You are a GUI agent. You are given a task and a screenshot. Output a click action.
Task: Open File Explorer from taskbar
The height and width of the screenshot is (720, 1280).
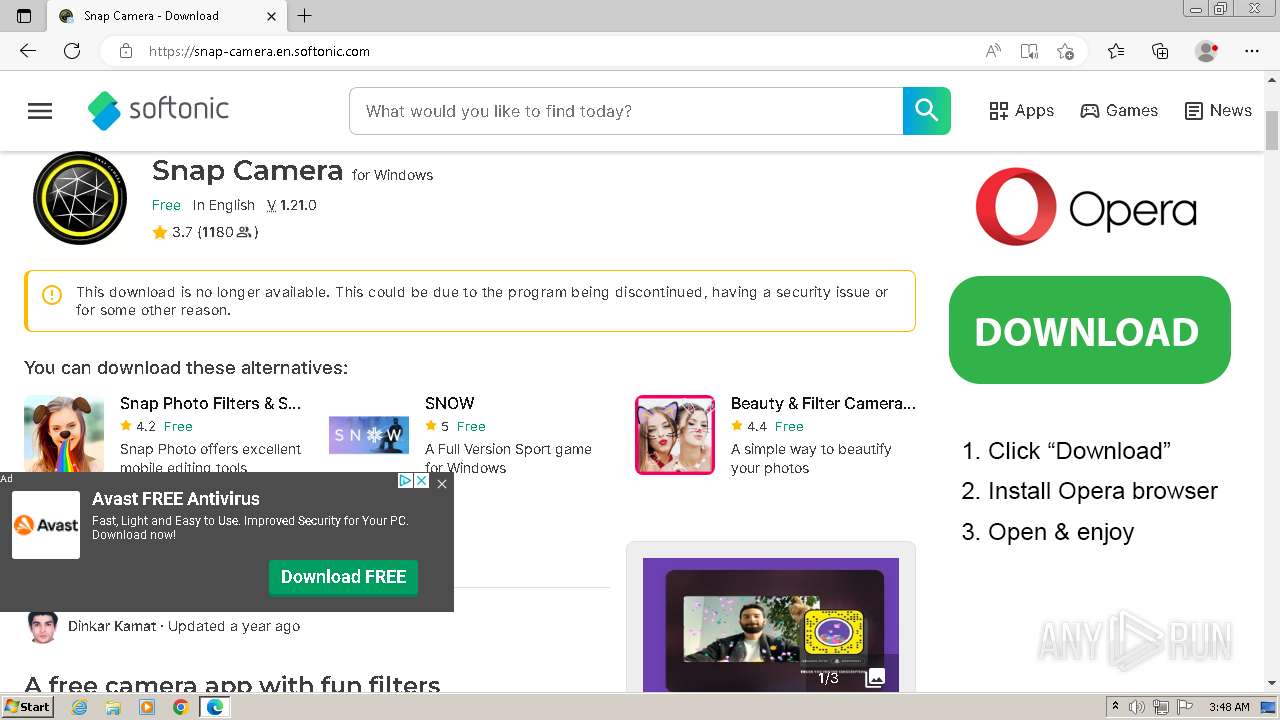(x=113, y=707)
